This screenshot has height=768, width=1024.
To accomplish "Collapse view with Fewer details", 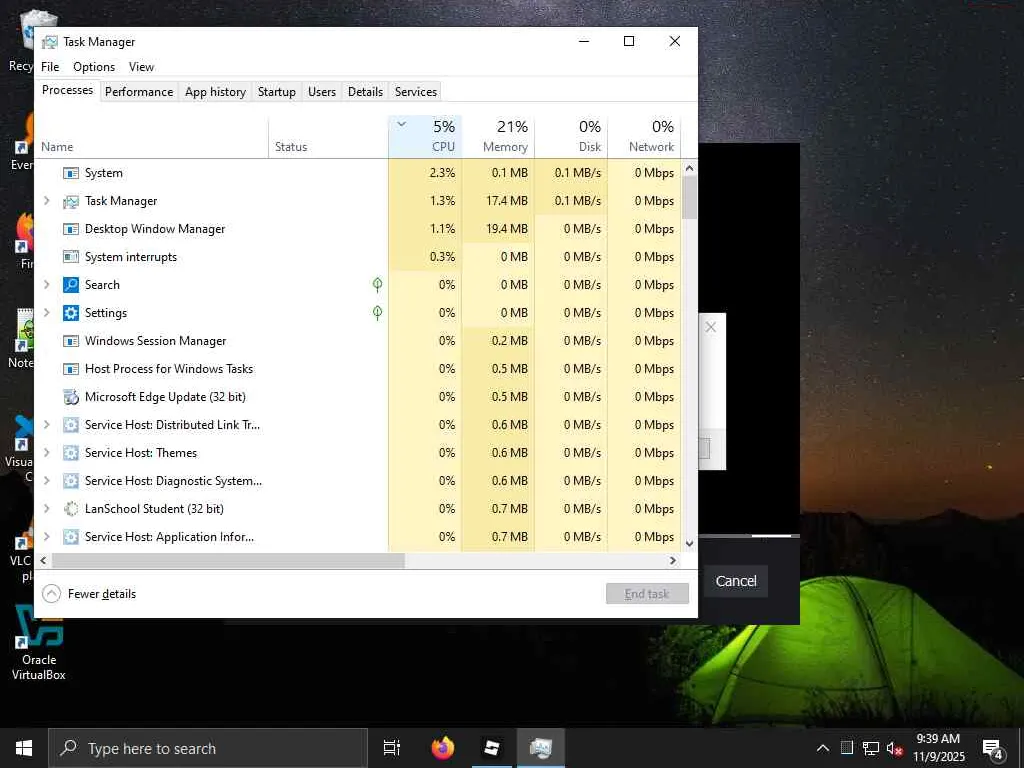I will tap(89, 594).
